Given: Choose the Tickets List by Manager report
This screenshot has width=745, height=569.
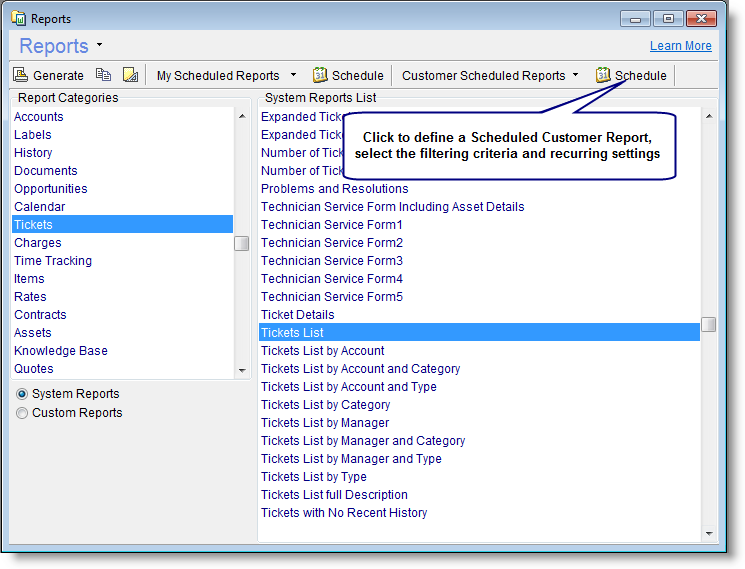Looking at the screenshot, I should click(325, 423).
